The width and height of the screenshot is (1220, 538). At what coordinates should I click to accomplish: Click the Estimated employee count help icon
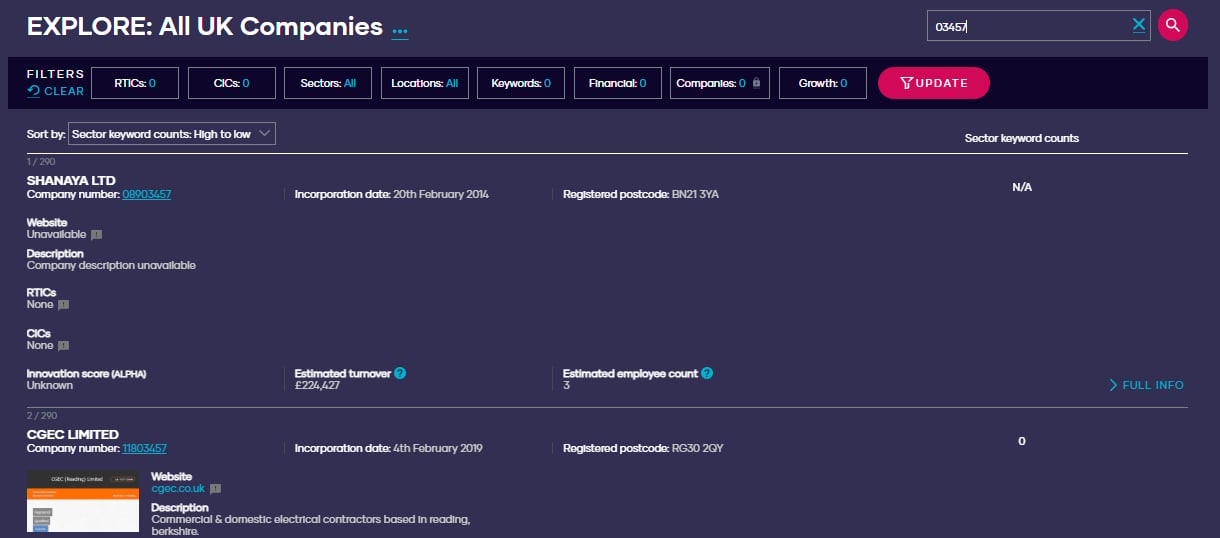[x=707, y=373]
